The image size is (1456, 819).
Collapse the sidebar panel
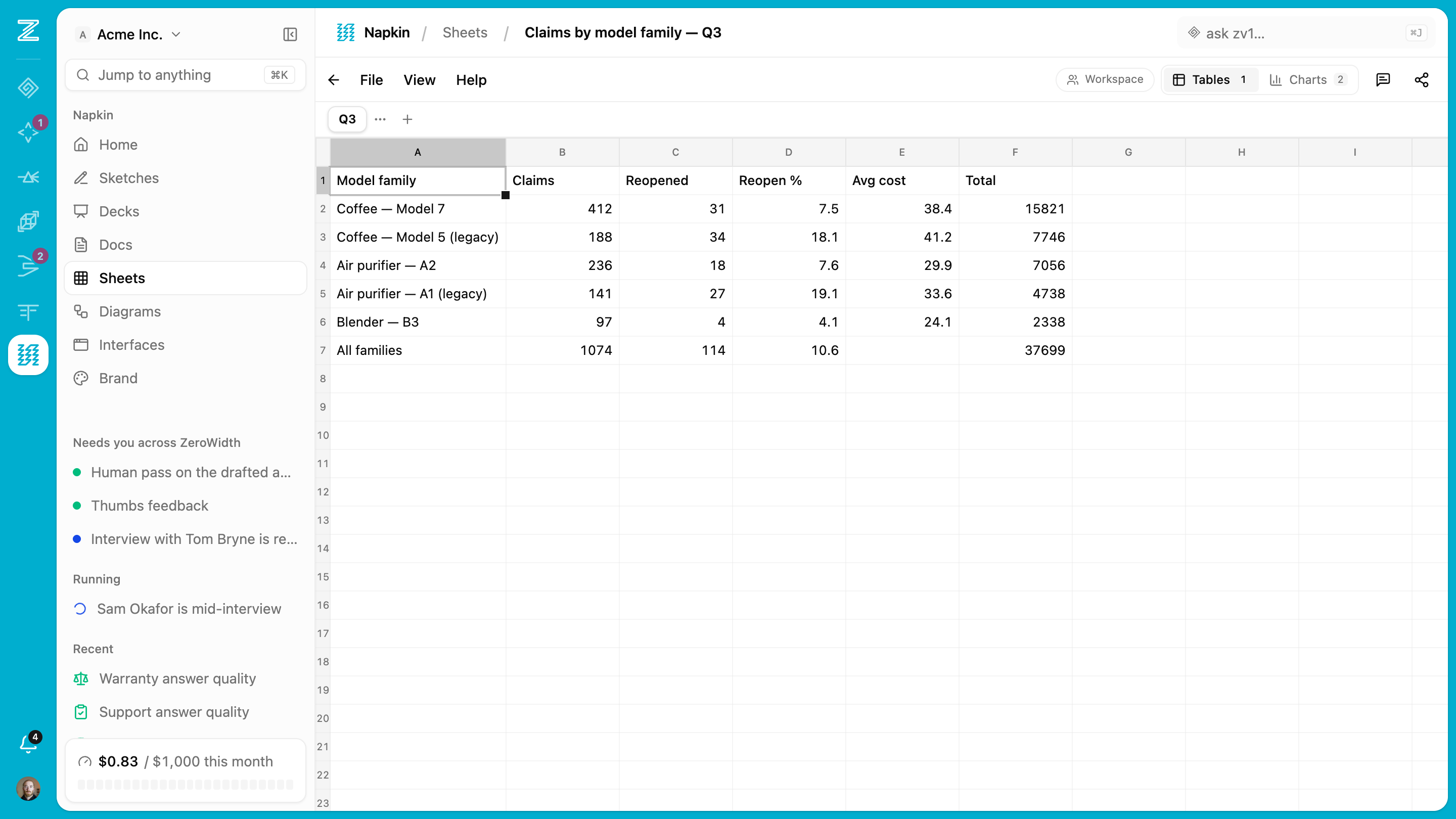pyautogui.click(x=290, y=34)
